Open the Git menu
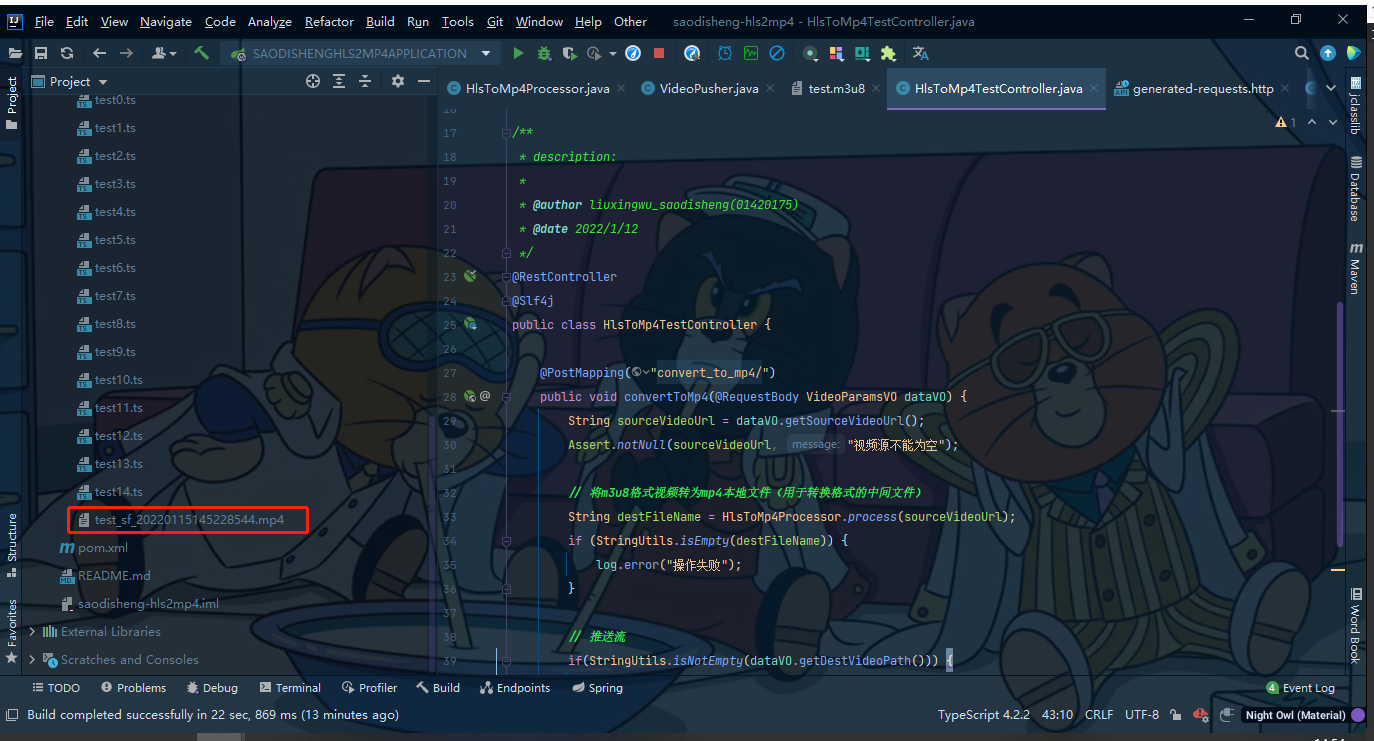1374x741 pixels. click(x=495, y=21)
